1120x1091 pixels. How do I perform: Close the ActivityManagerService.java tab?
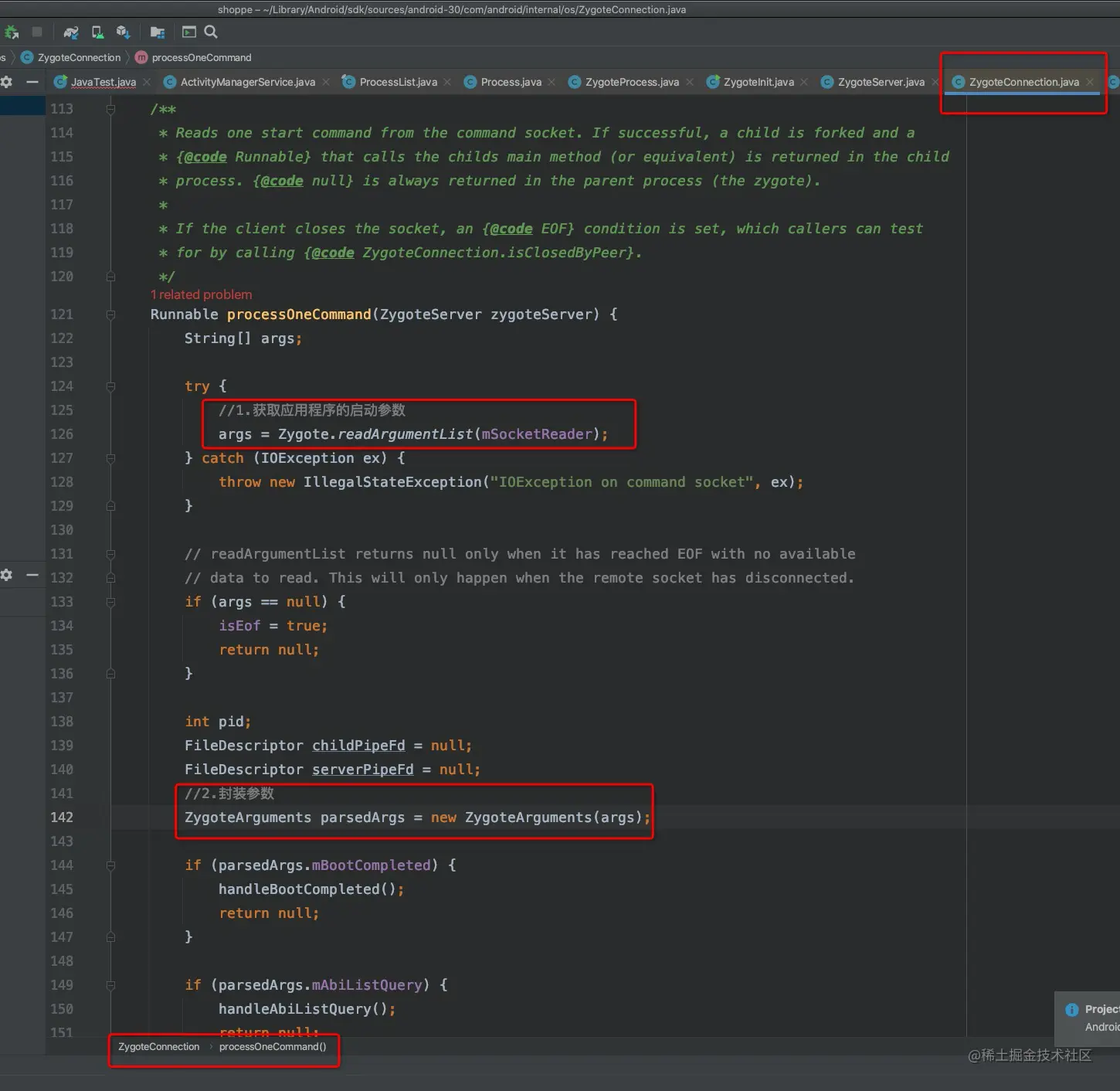326,82
